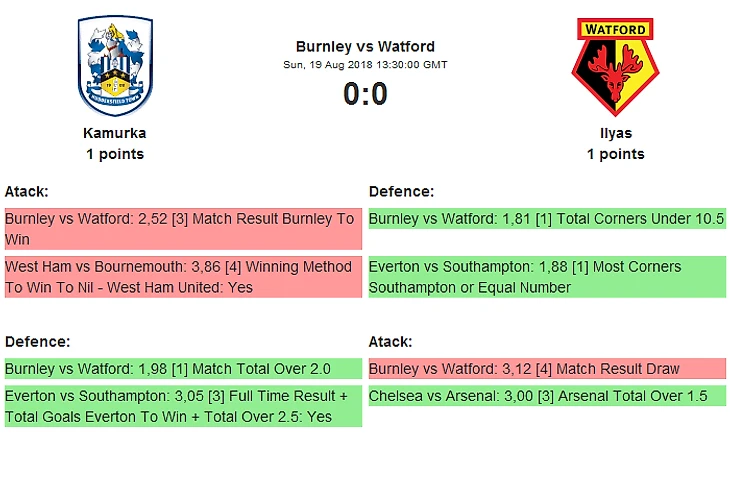The height and width of the screenshot is (480, 730).
Task: Select the Ilyas player name
Action: point(615,133)
